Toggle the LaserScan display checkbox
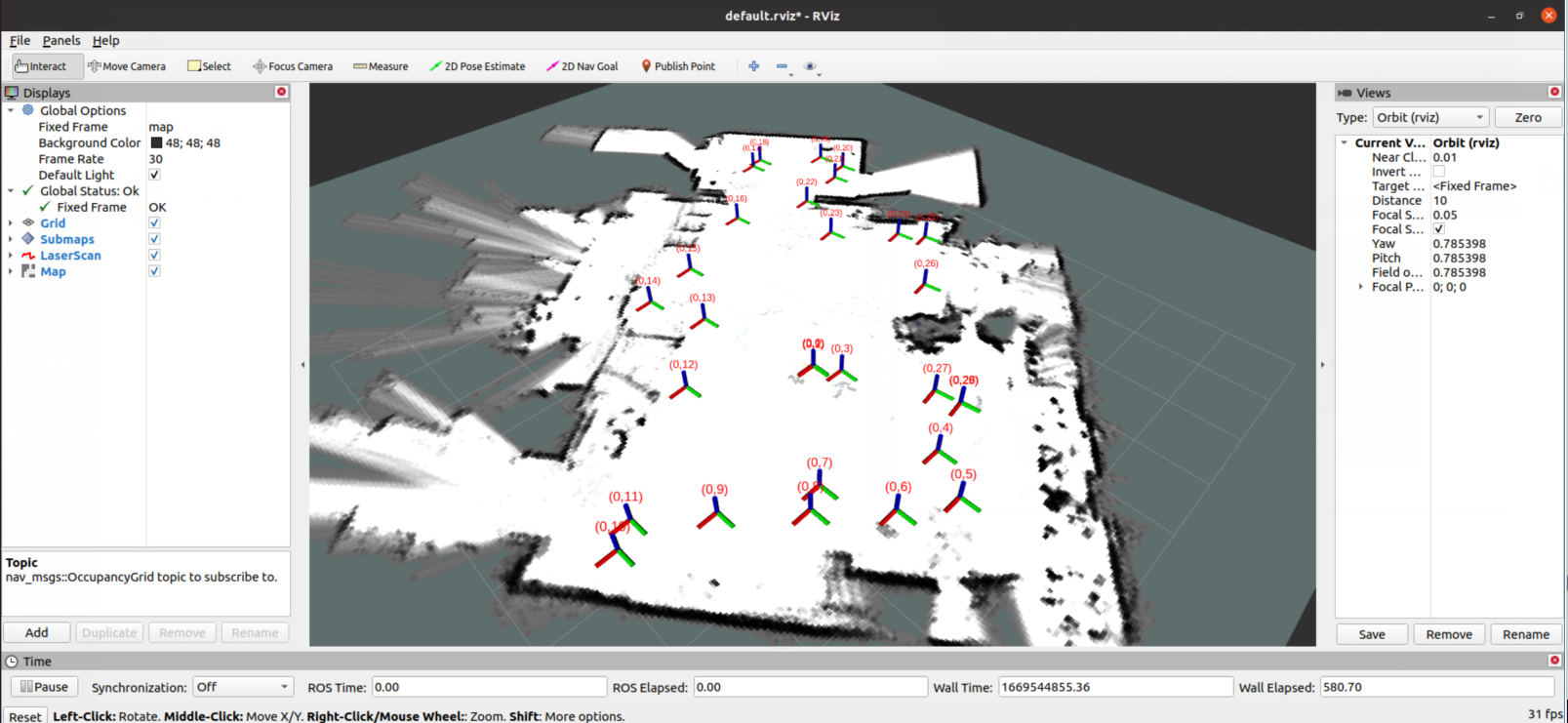Image resolution: width=1568 pixels, height=723 pixels. 154,256
